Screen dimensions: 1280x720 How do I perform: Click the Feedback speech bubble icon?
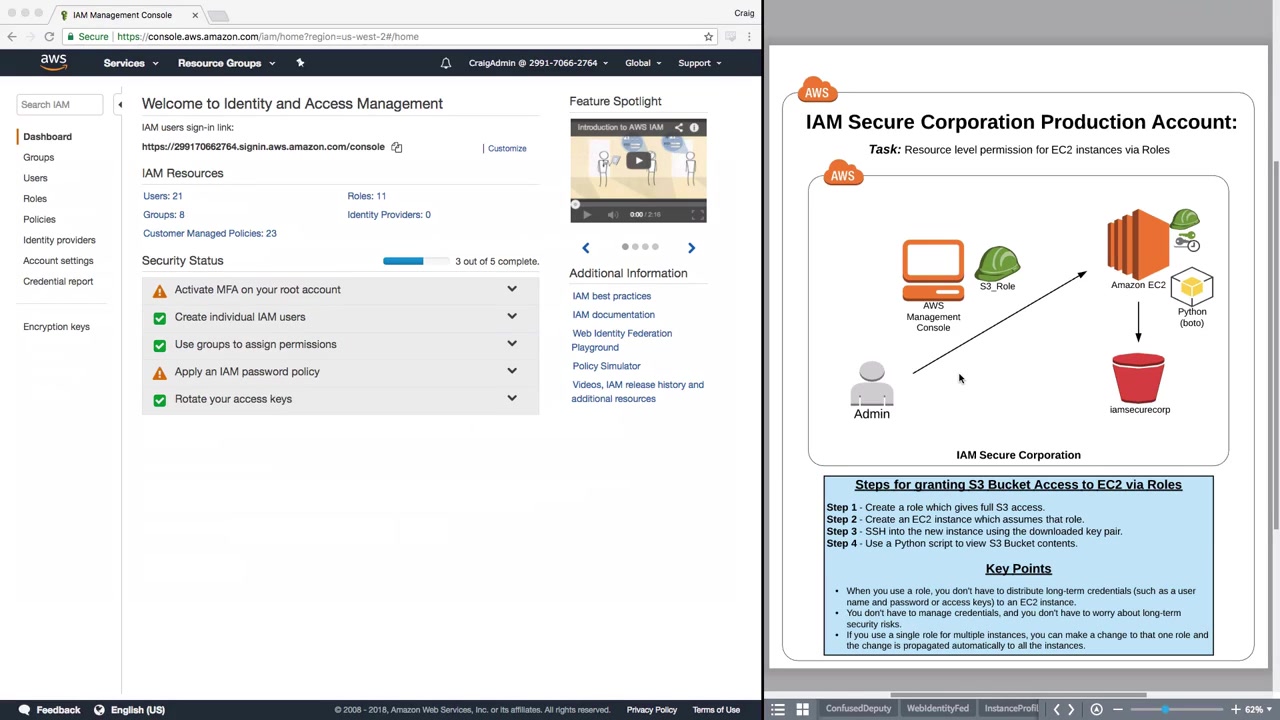click(24, 710)
